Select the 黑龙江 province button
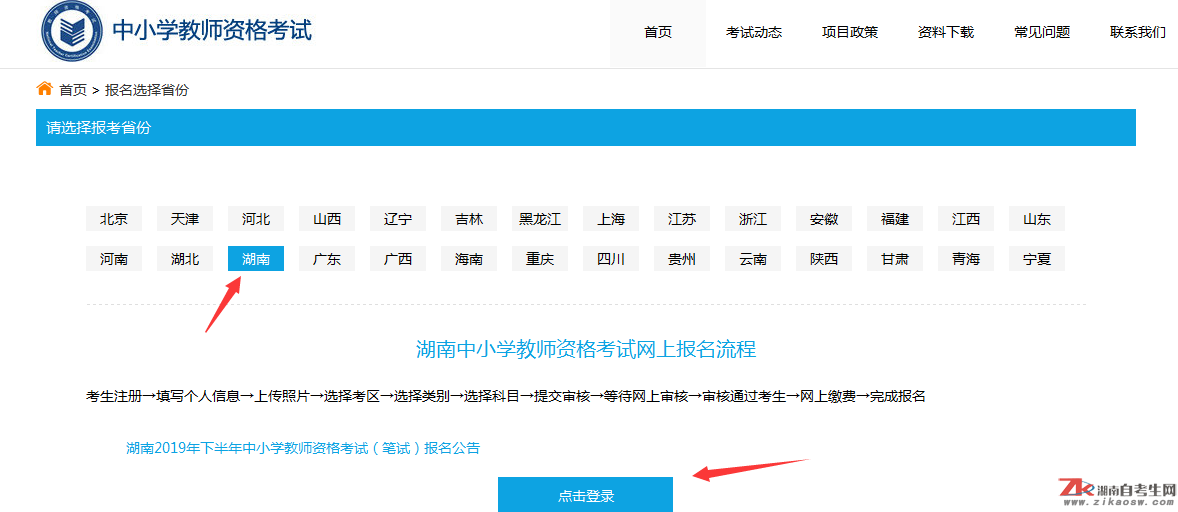1178x512 pixels. click(539, 219)
